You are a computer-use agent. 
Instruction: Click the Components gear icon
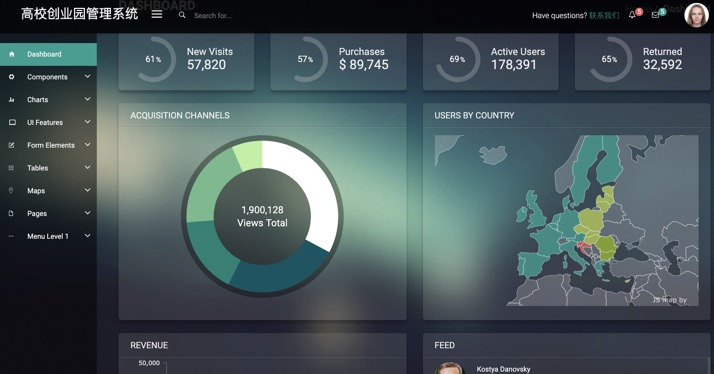12,77
